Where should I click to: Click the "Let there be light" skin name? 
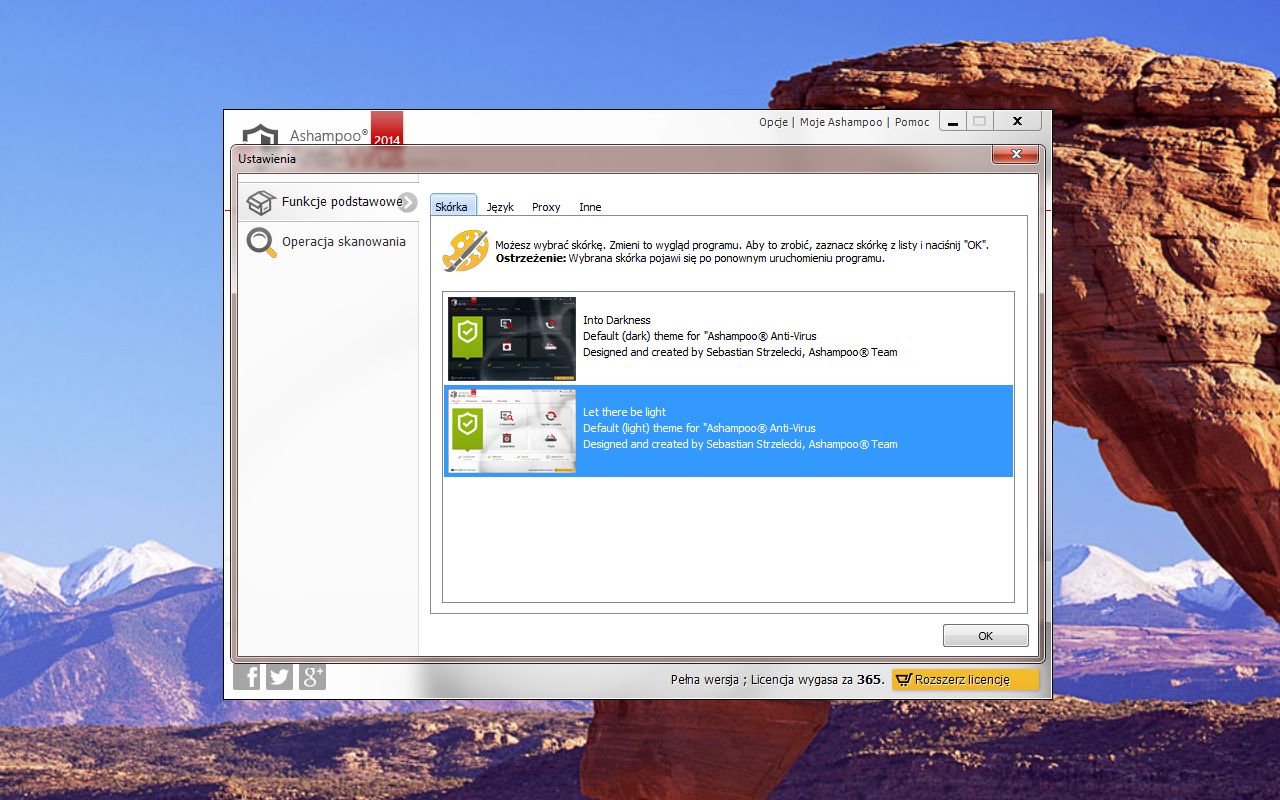coord(624,412)
